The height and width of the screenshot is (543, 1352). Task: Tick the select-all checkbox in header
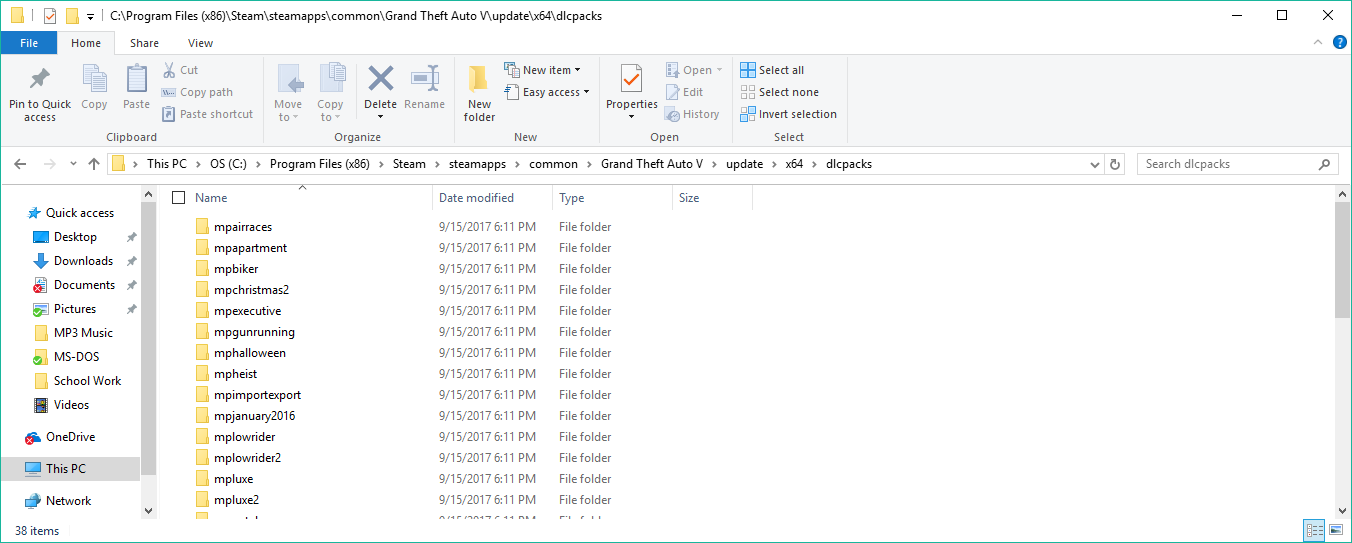click(x=179, y=198)
